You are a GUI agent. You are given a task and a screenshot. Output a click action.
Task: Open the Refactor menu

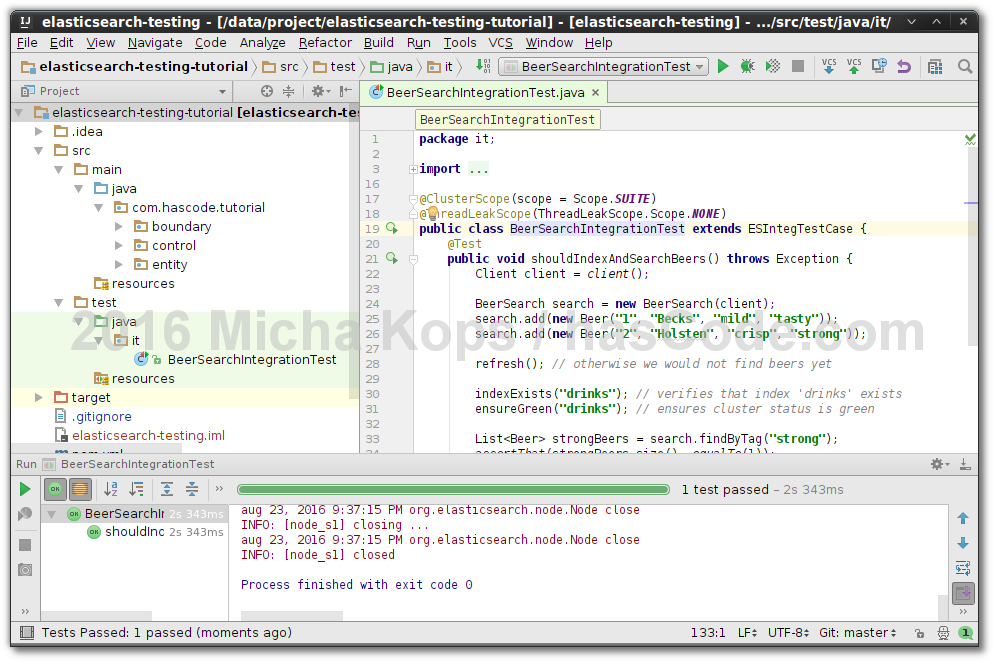point(324,42)
